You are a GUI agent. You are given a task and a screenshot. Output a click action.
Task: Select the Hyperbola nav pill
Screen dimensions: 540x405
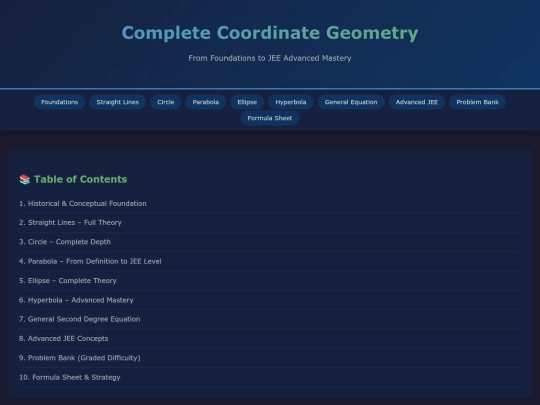(291, 102)
